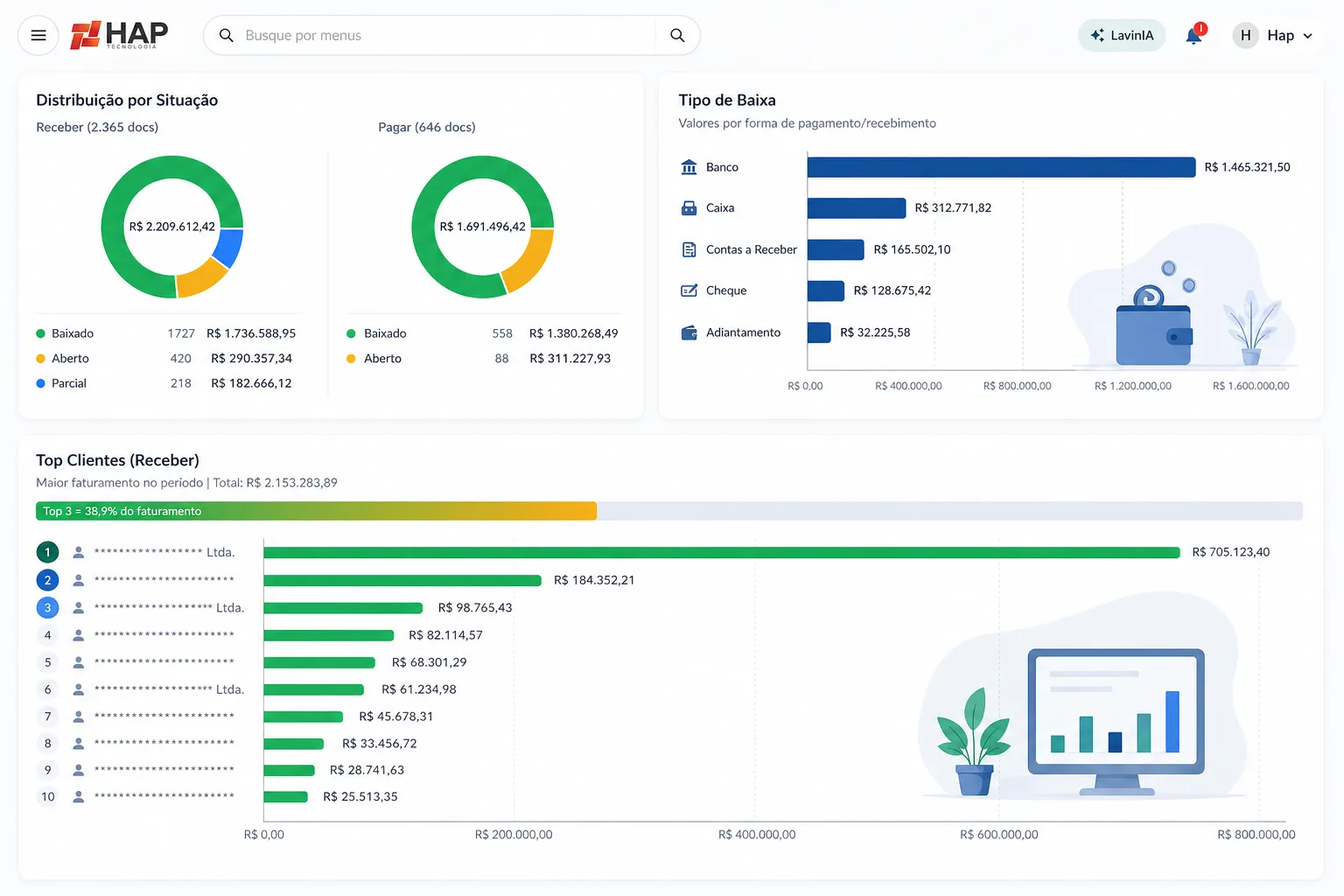Click the Caixa register icon
This screenshot has height=896, width=1344.
click(x=689, y=208)
